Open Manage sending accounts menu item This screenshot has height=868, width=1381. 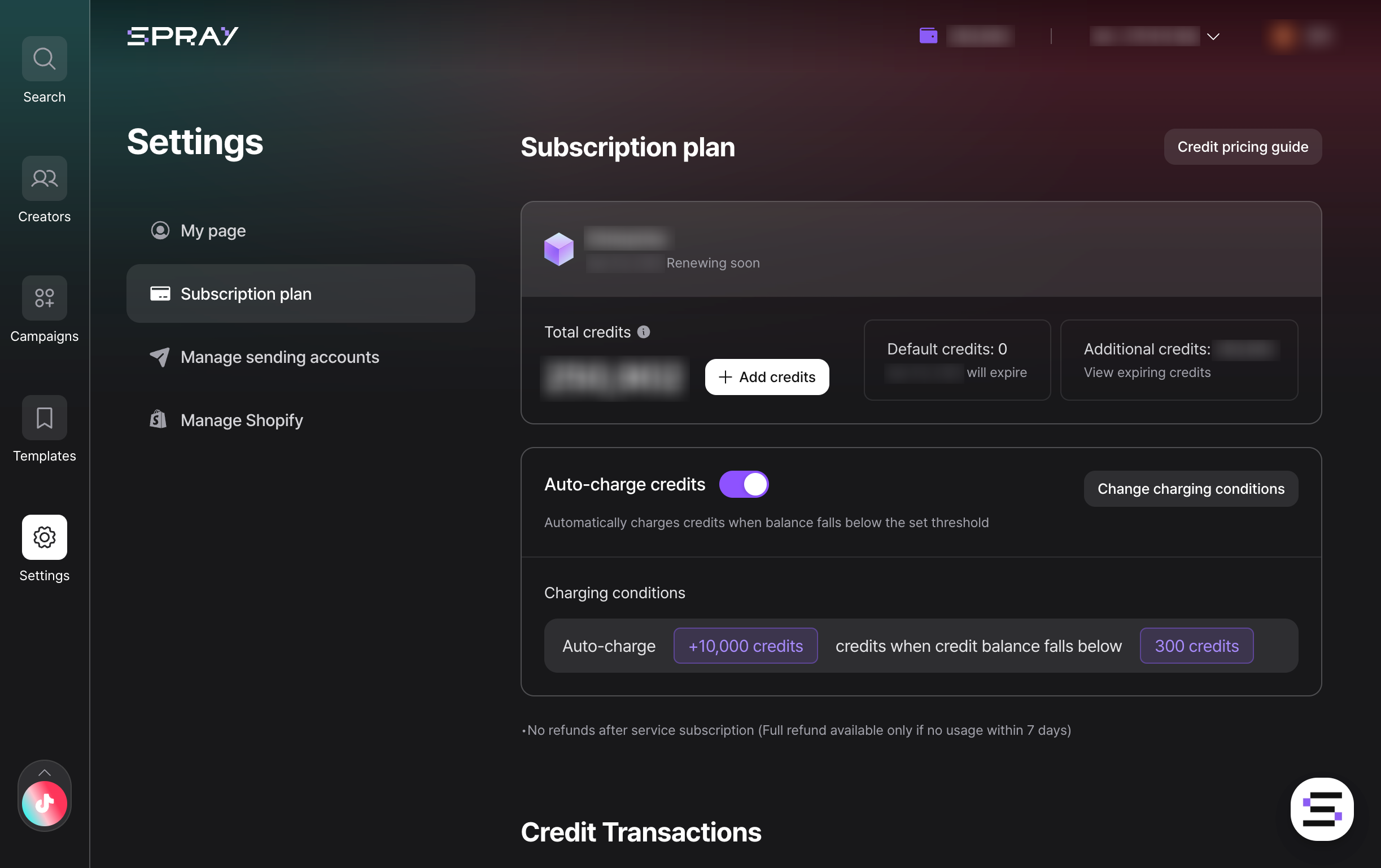279,357
